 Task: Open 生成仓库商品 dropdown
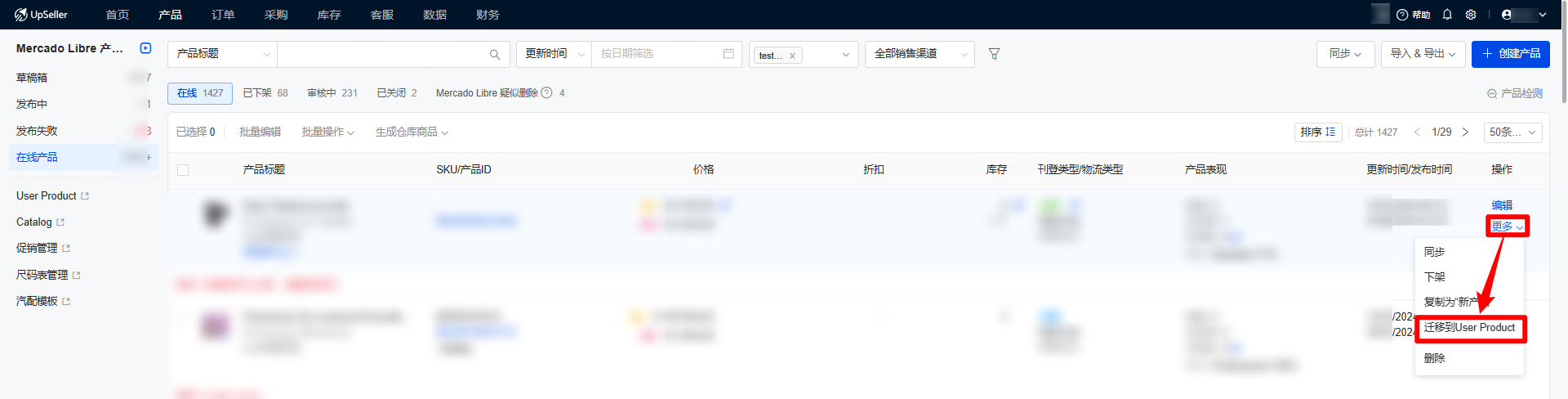click(x=412, y=132)
